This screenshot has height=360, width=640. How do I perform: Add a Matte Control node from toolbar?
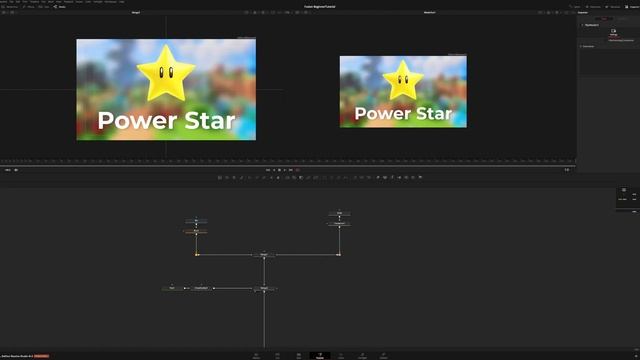point(301,178)
